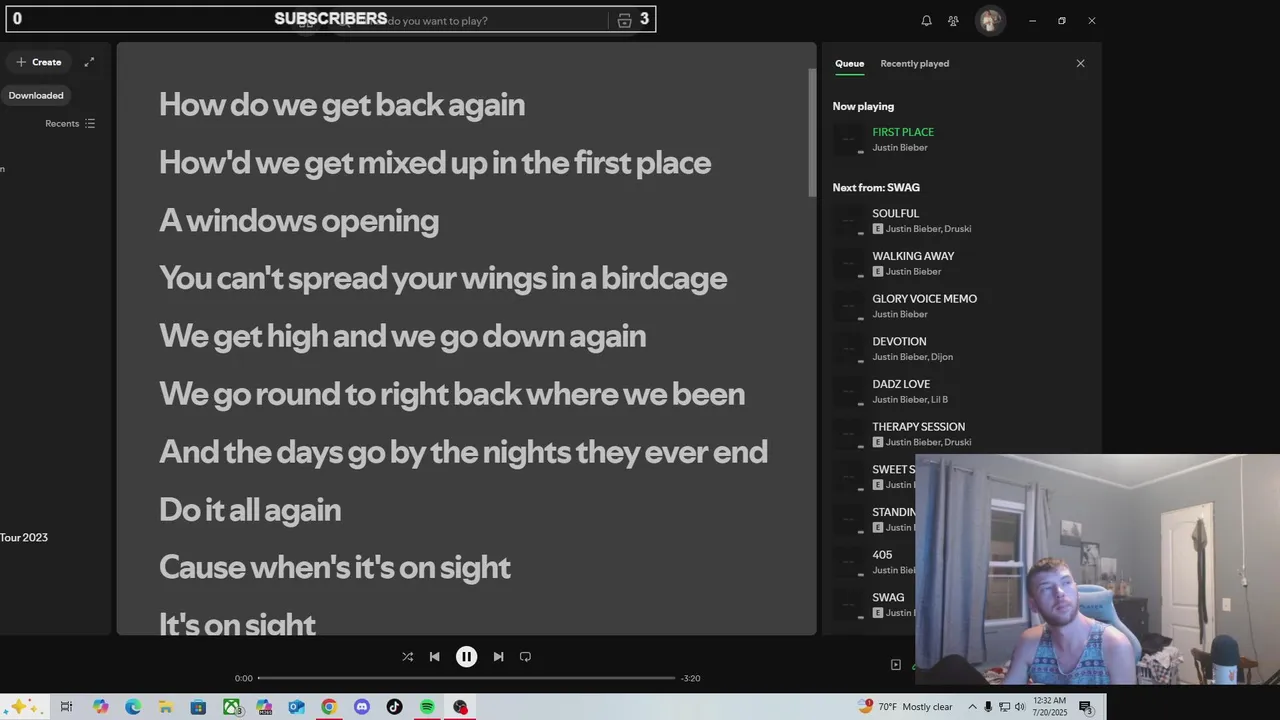The width and height of the screenshot is (1280, 720).
Task: Open Tour 2023 library item
Action: [x=24, y=538]
